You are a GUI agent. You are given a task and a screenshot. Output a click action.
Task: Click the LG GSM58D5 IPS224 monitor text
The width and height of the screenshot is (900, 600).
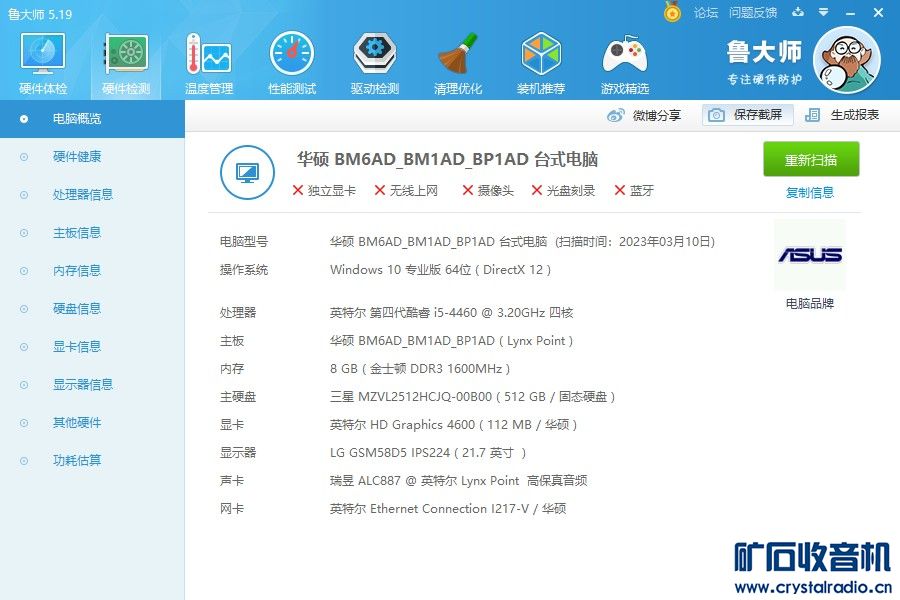point(428,453)
